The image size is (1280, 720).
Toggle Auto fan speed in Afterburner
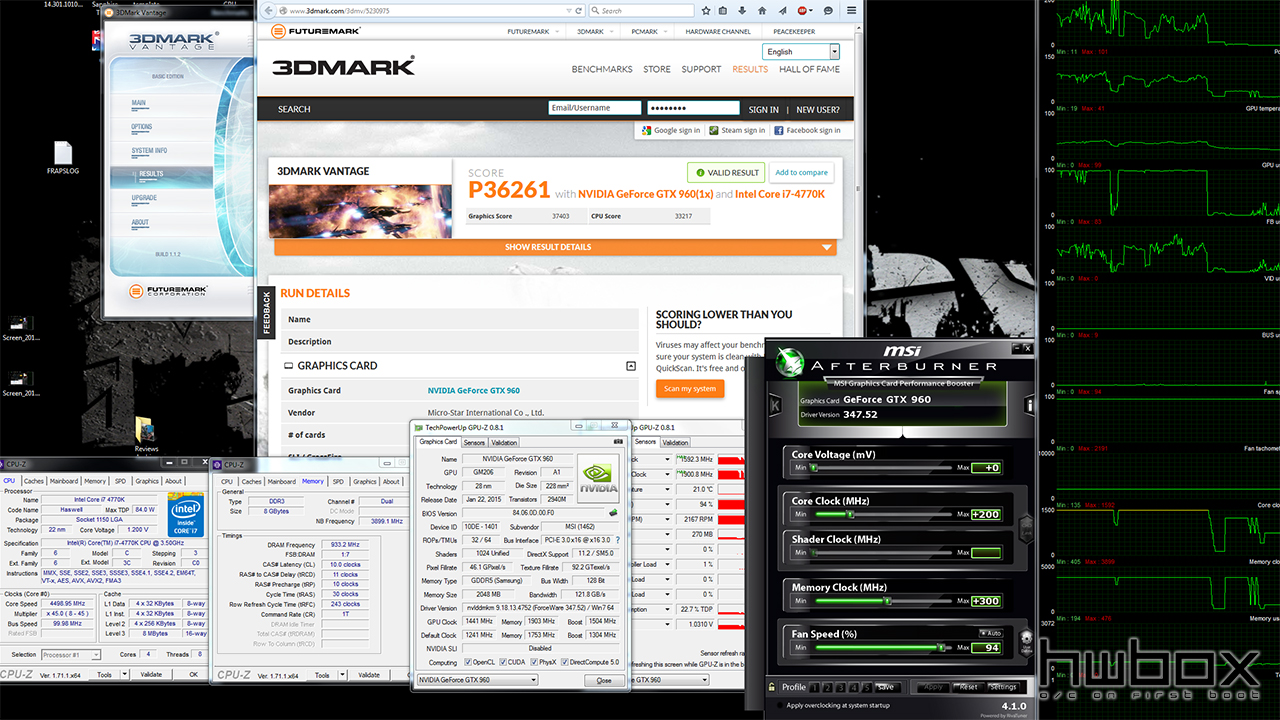[x=990, y=633]
